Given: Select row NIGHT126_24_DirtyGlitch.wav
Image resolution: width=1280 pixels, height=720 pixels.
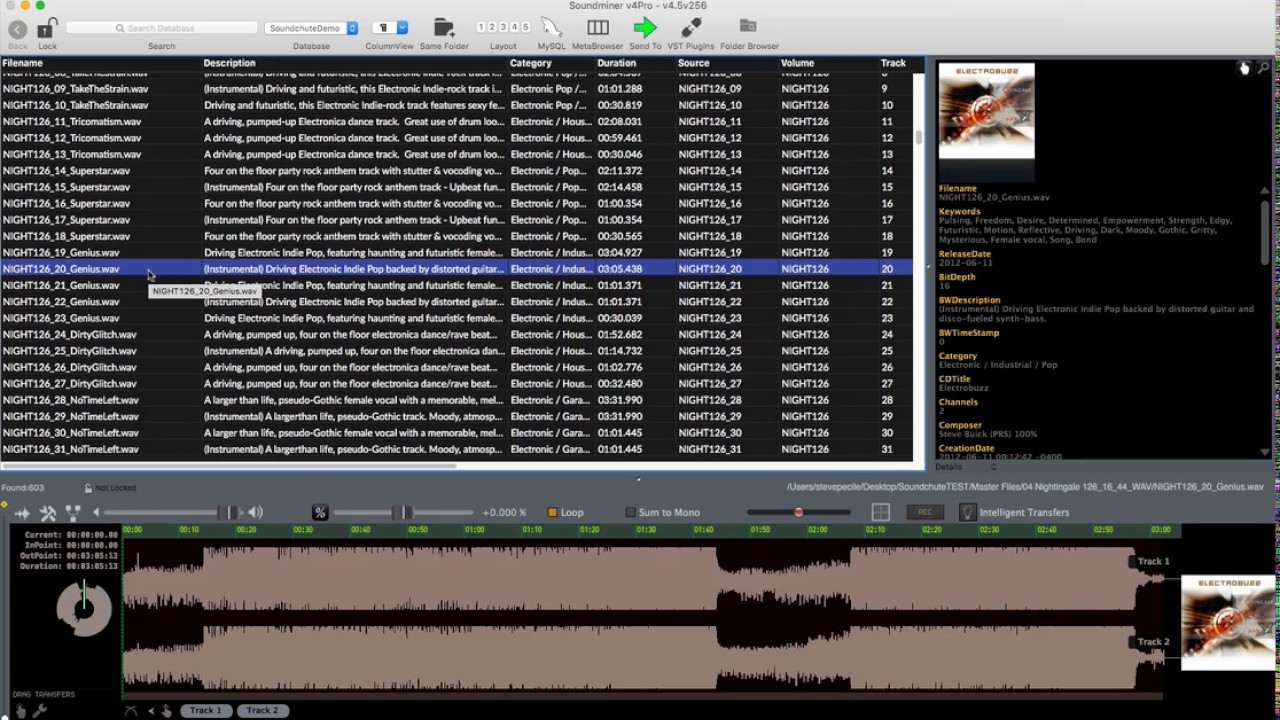Looking at the screenshot, I should [456, 335].
